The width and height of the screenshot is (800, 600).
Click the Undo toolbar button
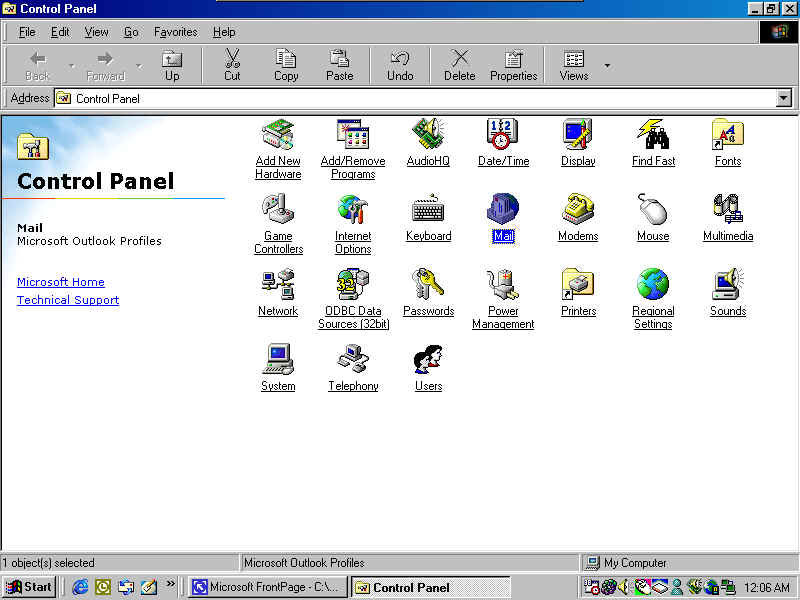point(400,65)
